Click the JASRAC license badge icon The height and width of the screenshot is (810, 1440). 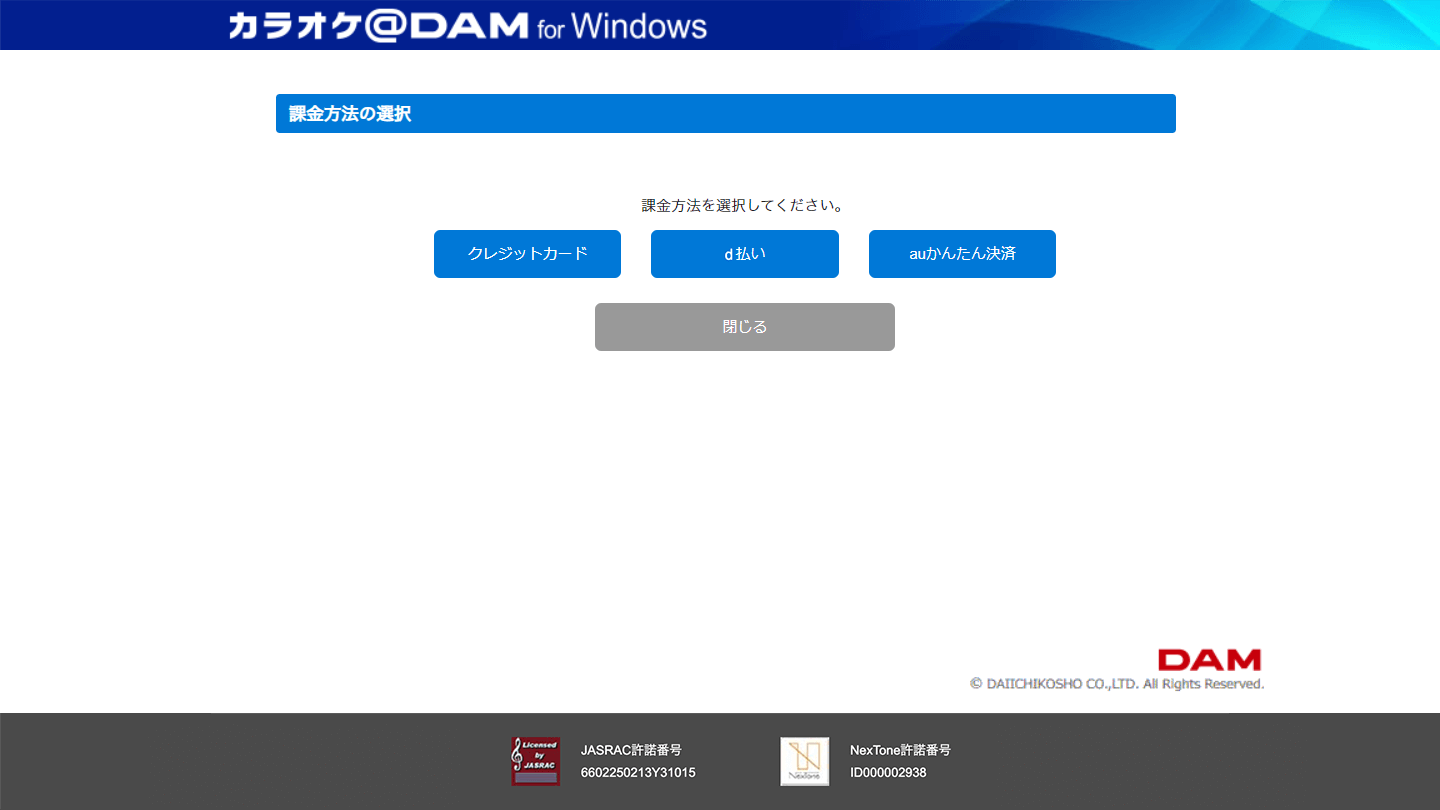click(536, 761)
